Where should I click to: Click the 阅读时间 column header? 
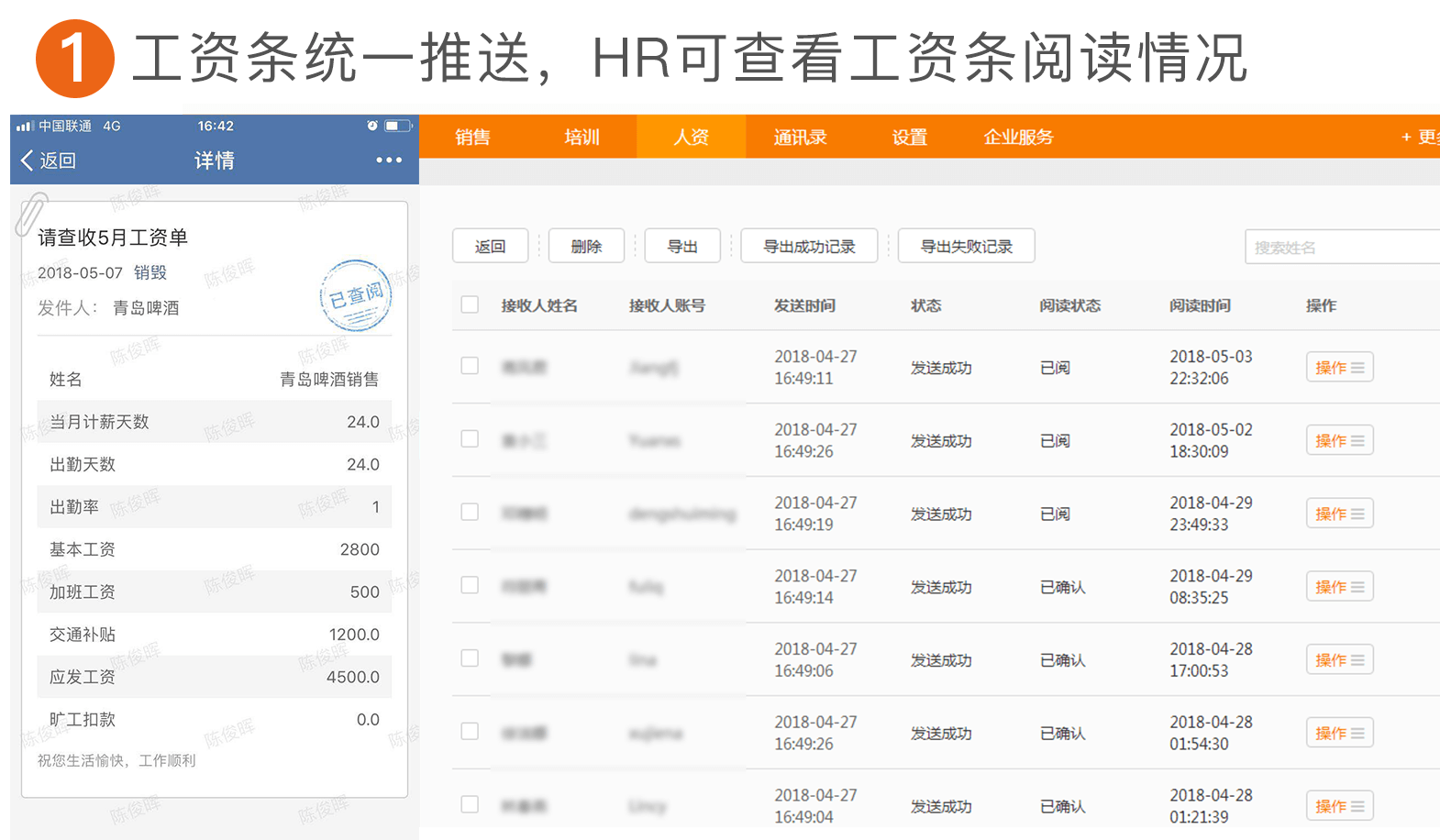(x=1200, y=305)
